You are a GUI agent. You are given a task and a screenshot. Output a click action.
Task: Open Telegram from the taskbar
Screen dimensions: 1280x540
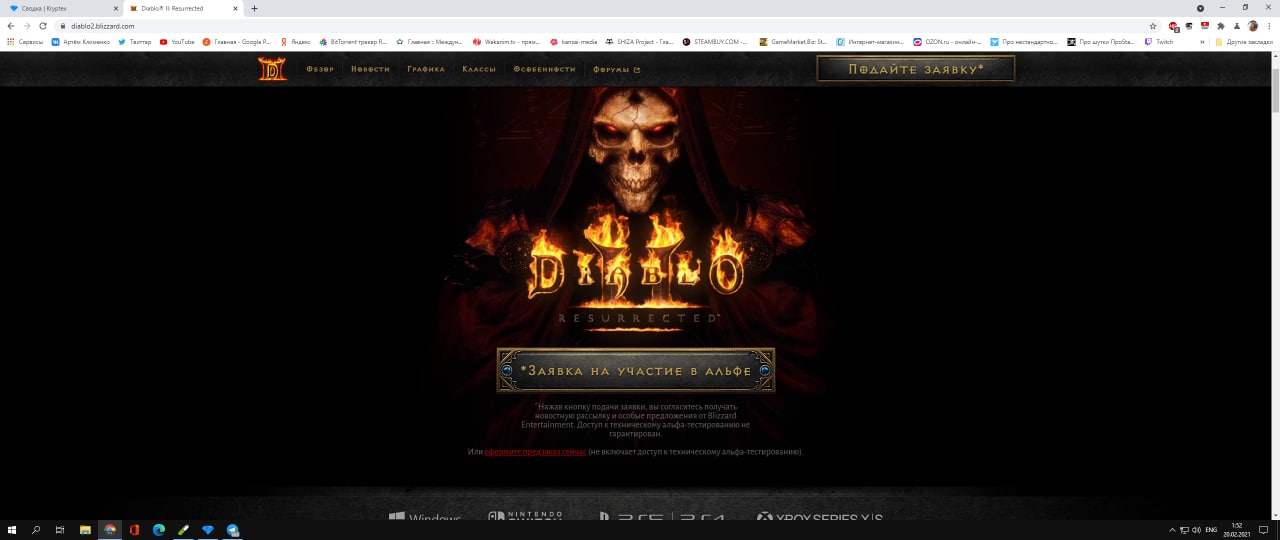coord(233,530)
